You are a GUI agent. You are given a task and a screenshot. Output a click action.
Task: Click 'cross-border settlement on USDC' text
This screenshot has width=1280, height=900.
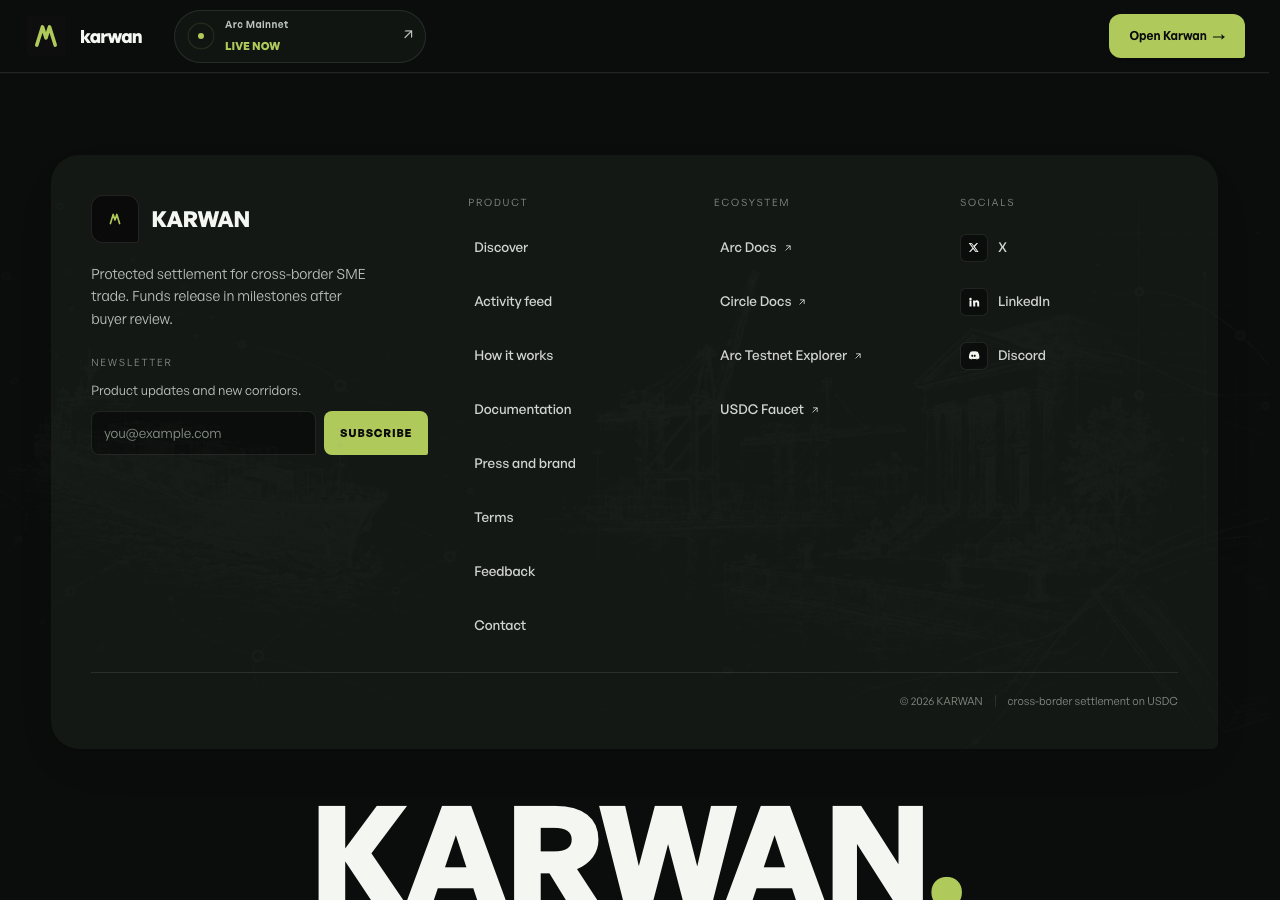tap(1092, 702)
